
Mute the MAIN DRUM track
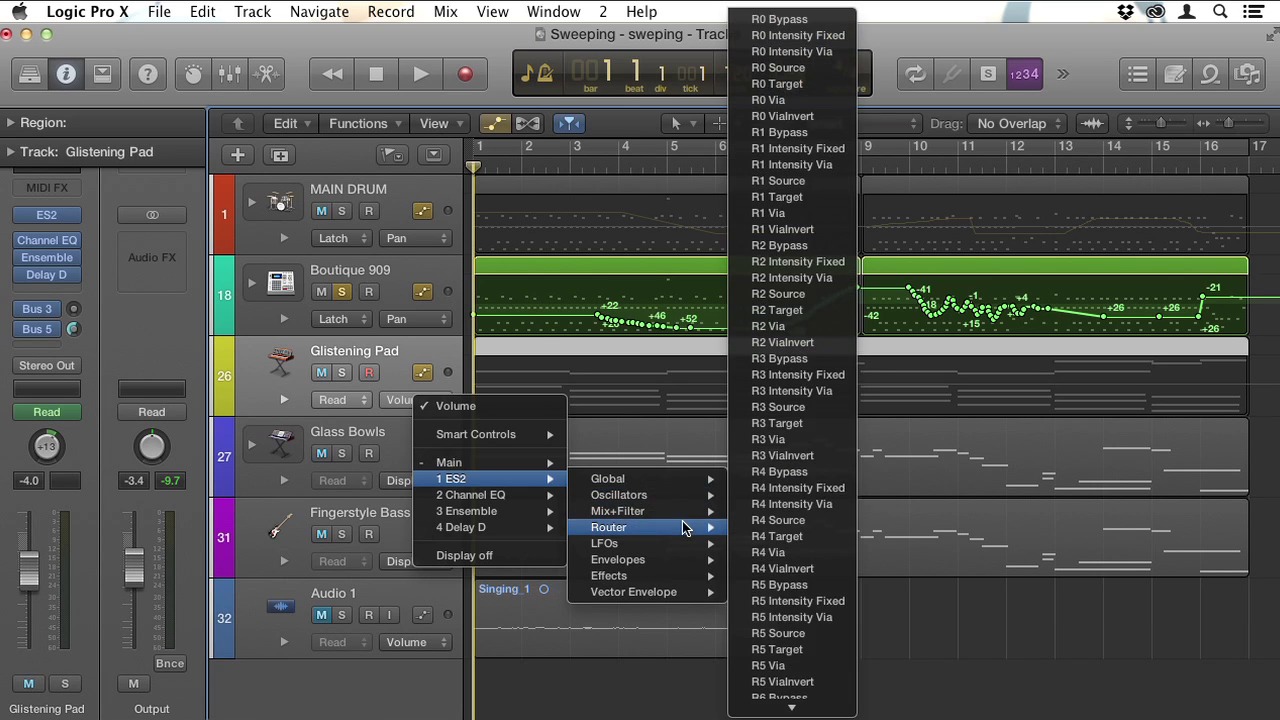pos(321,211)
